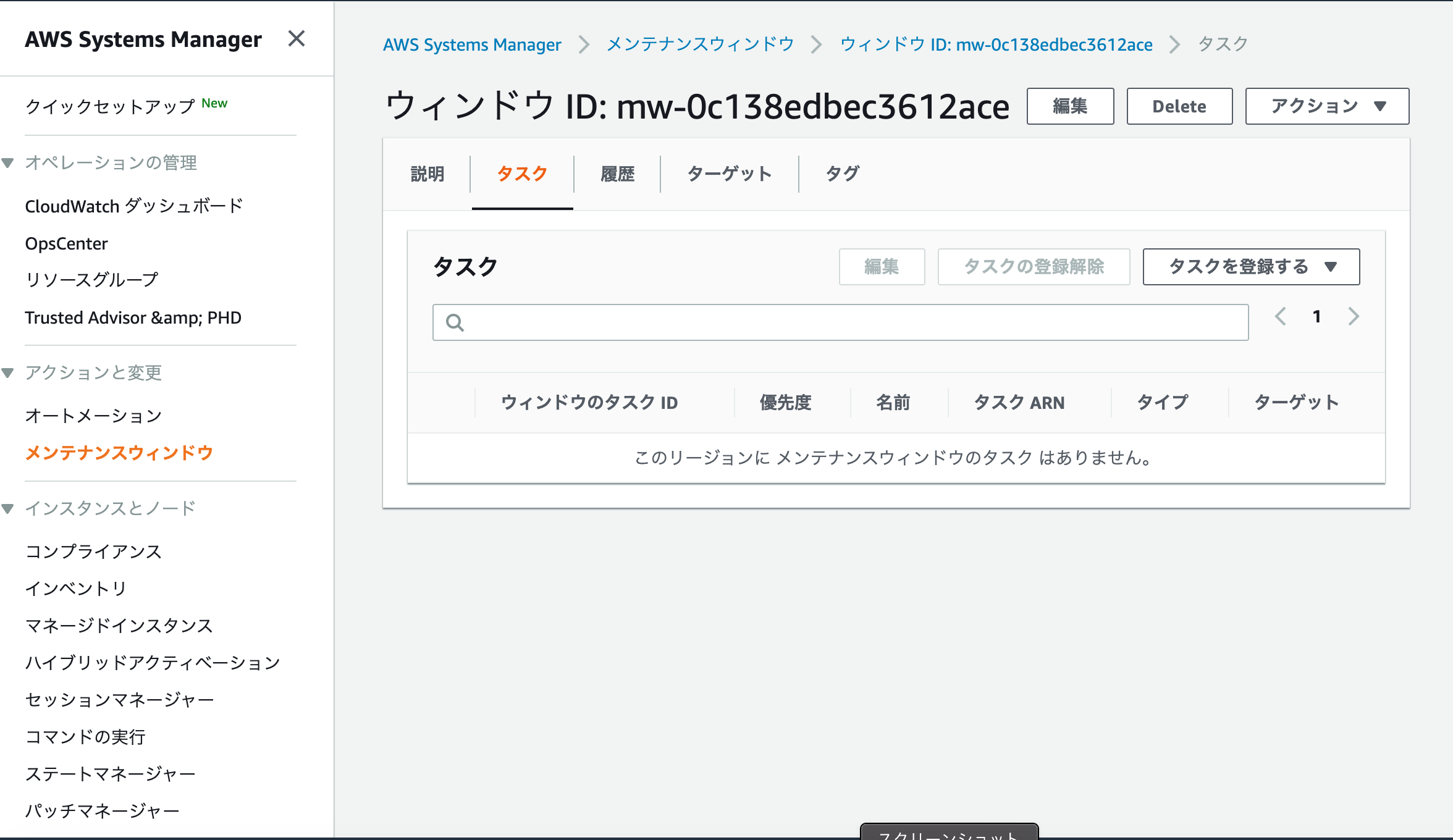This screenshot has width=1453, height=840.
Task: Open the タスクを登録する dropdown
Action: [1251, 267]
